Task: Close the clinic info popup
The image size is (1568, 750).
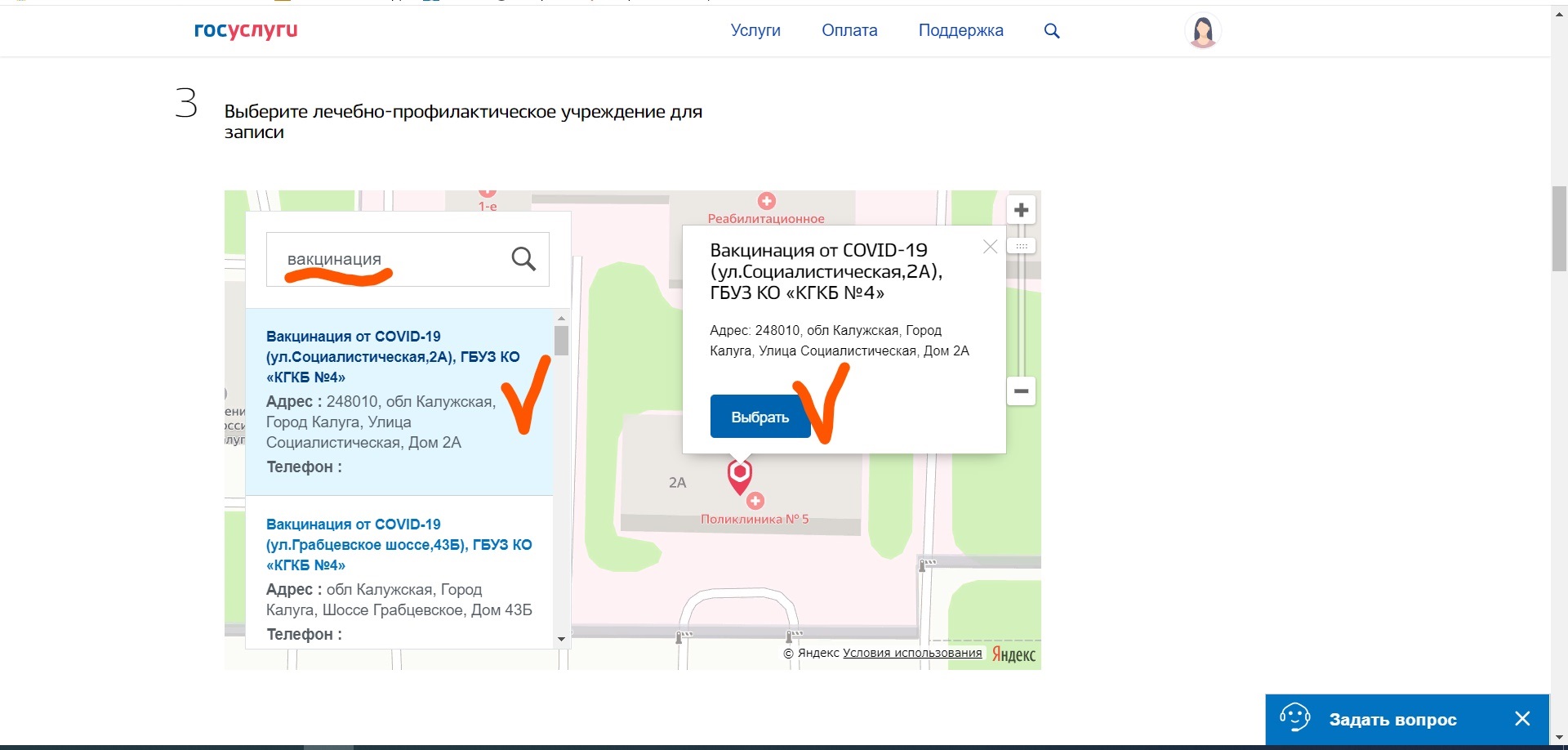Action: (990, 247)
